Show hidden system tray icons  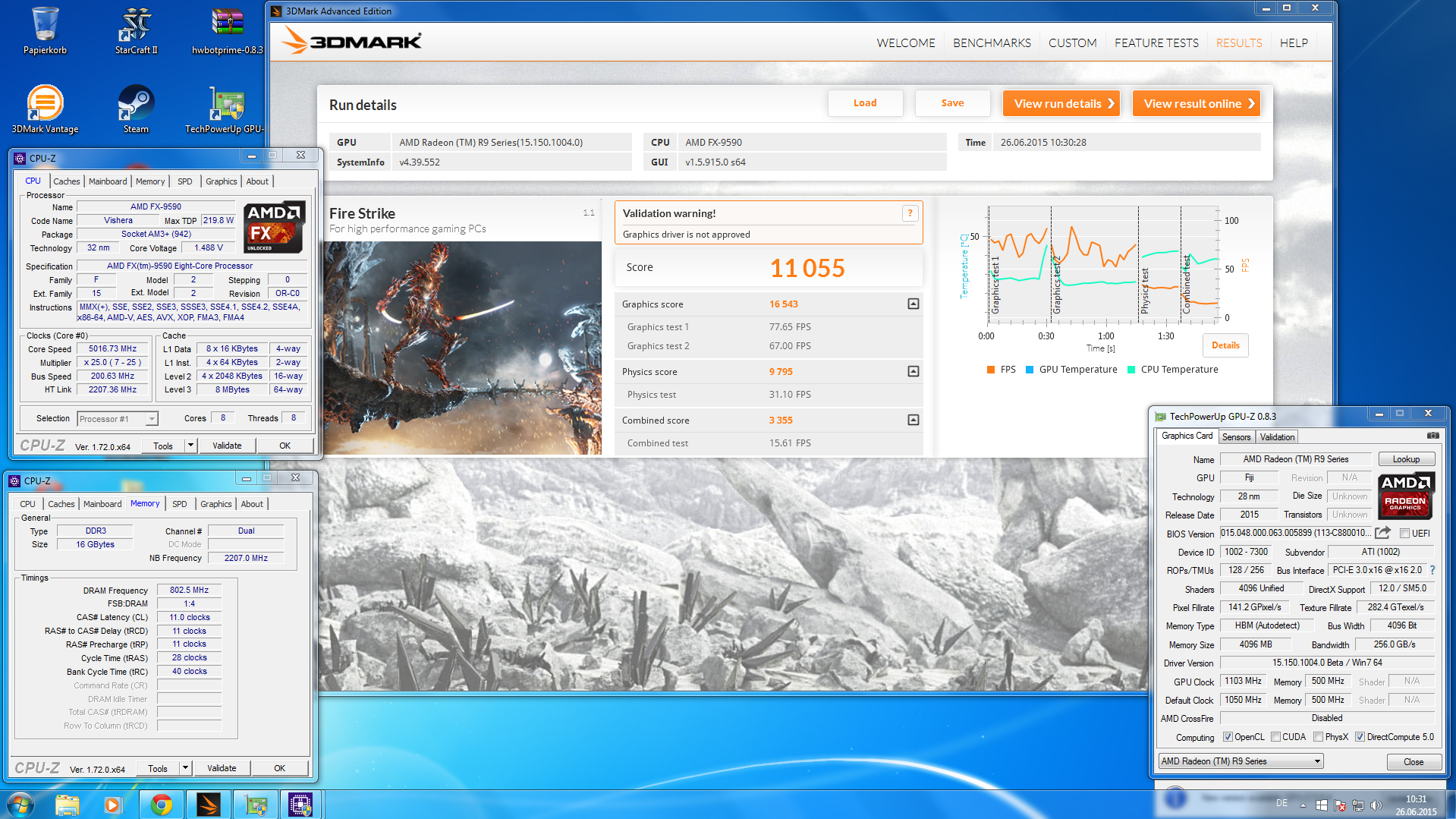tap(1303, 805)
